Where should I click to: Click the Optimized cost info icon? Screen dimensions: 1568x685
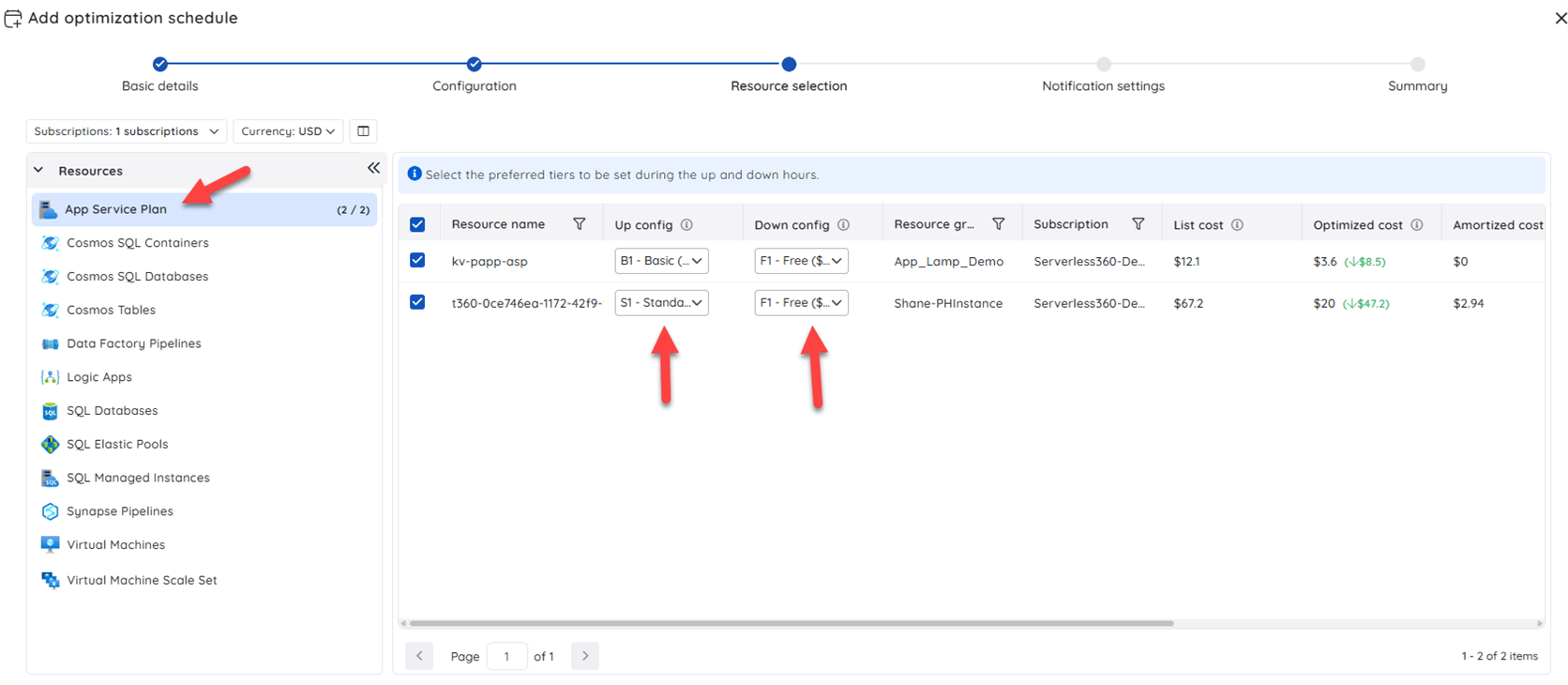(1417, 225)
